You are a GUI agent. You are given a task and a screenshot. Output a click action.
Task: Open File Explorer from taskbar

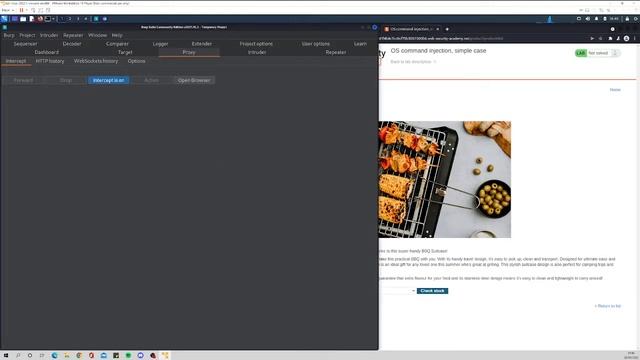(x=67, y=356)
